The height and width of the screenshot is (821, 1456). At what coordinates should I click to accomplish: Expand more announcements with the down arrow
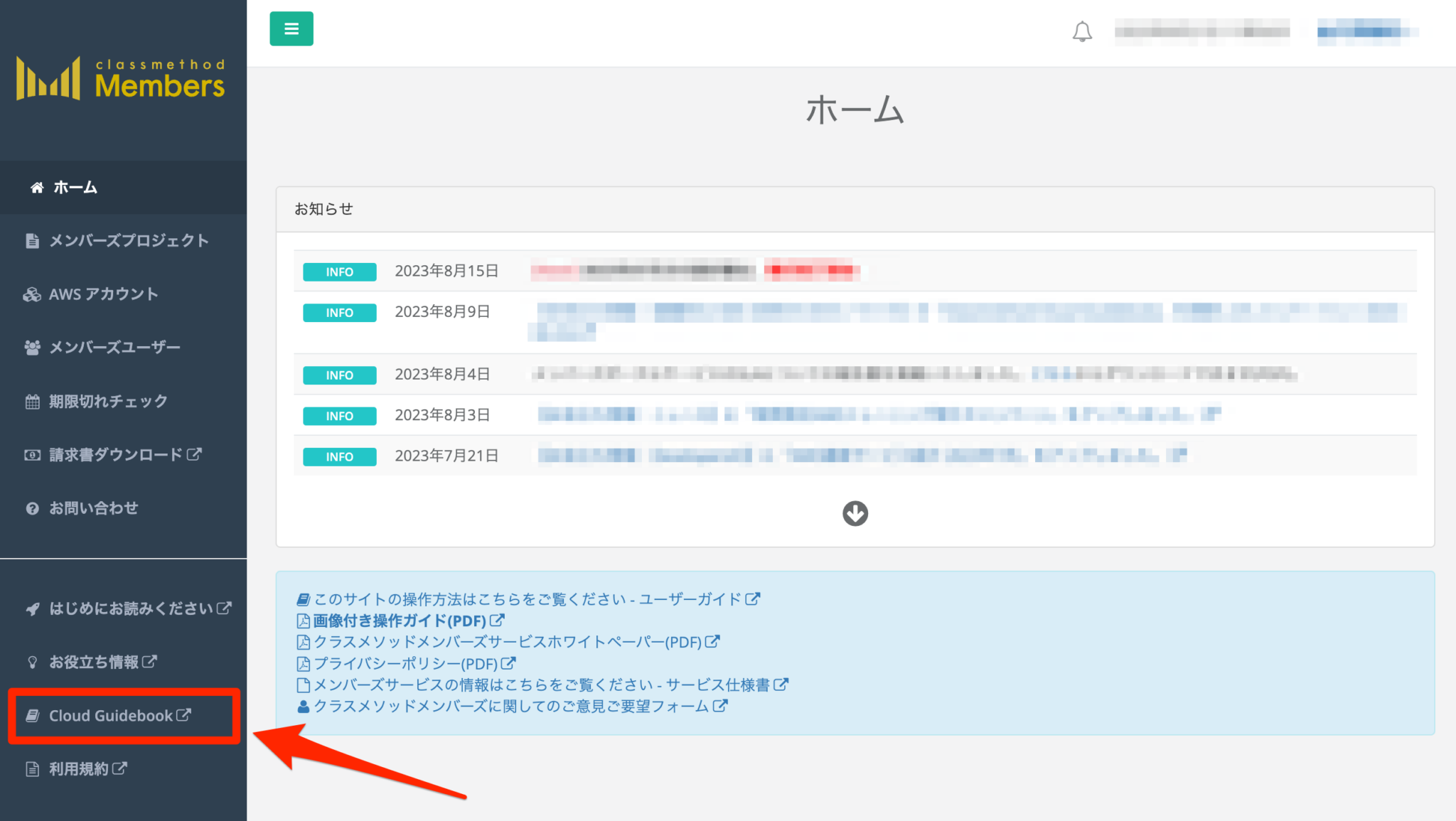coord(855,513)
